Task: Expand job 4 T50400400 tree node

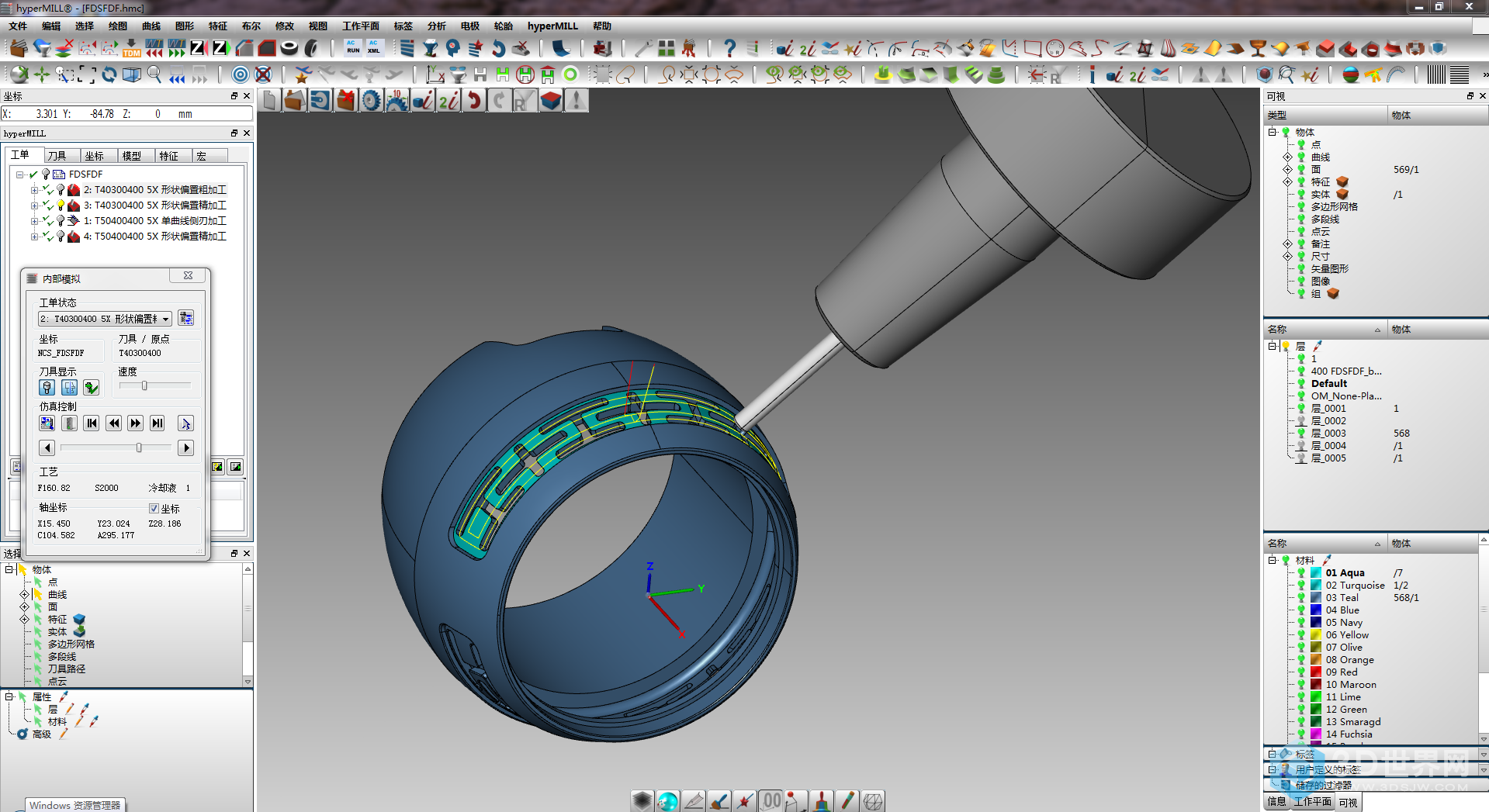Action: tap(33, 237)
